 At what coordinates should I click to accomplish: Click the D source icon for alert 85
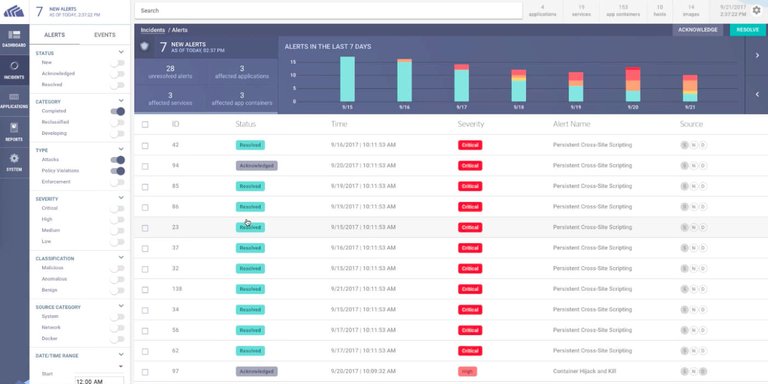point(703,186)
